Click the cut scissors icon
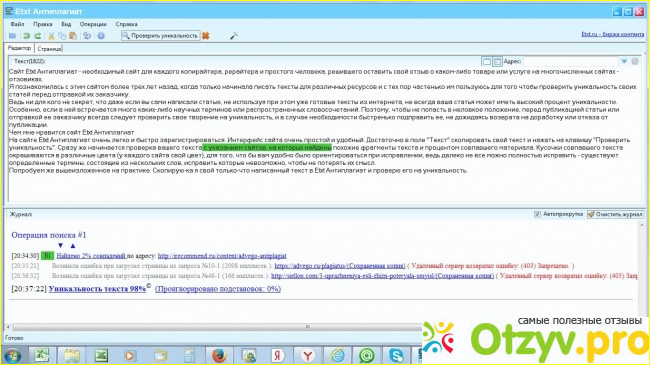 [51, 36]
